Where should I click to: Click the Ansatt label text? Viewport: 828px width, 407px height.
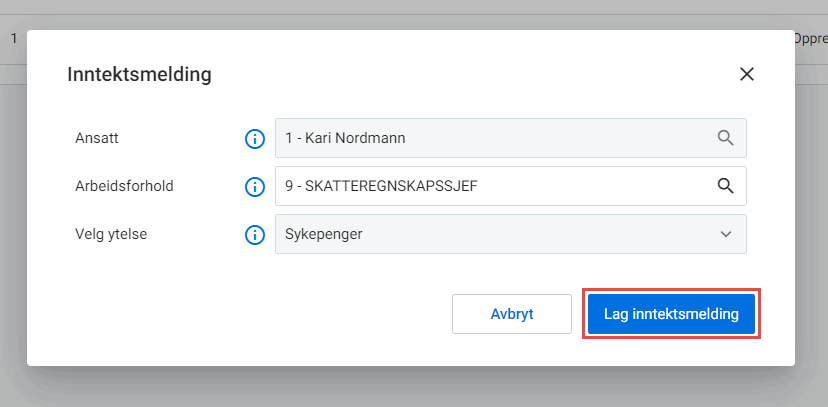click(x=96, y=138)
